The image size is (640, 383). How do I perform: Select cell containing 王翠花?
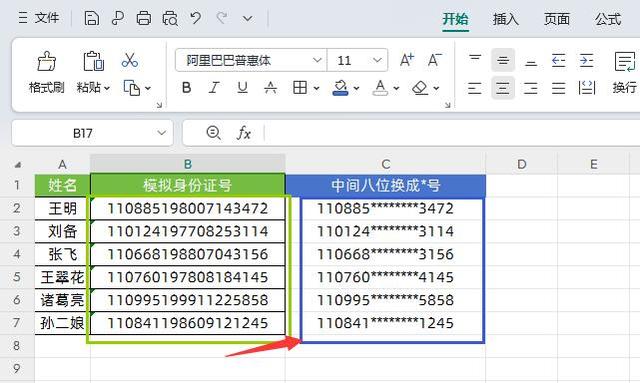(62, 277)
